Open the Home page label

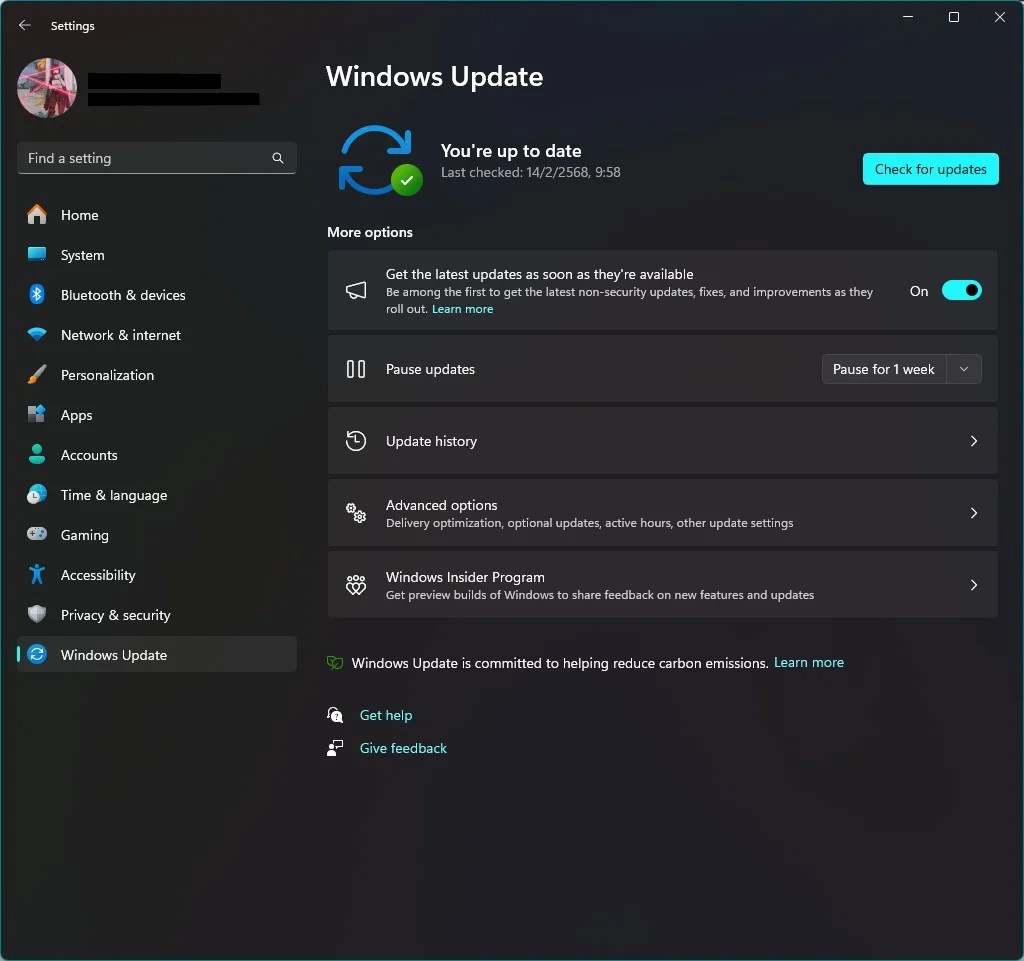click(x=80, y=215)
